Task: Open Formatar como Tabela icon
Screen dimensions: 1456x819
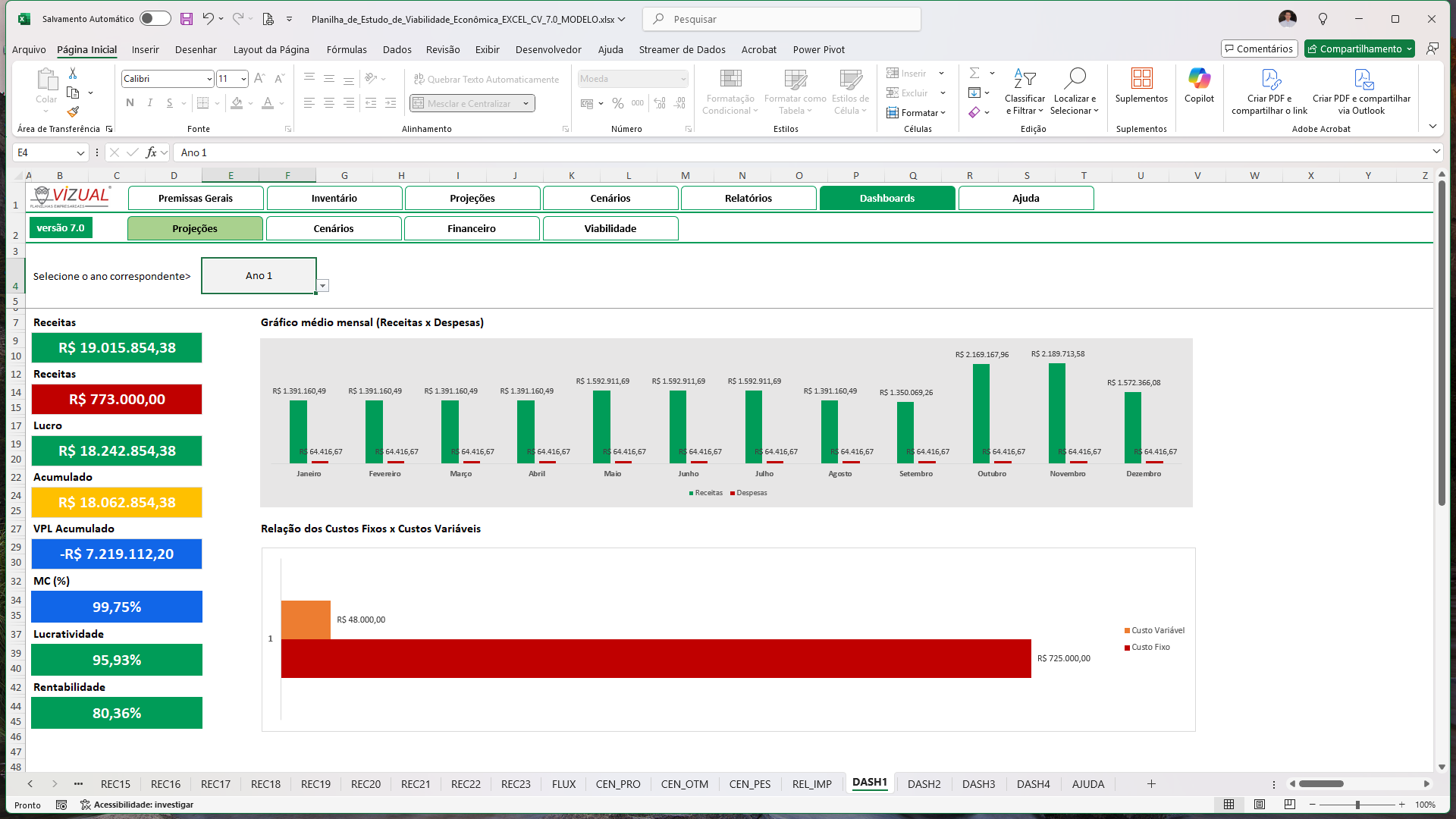Action: pyautogui.click(x=795, y=92)
